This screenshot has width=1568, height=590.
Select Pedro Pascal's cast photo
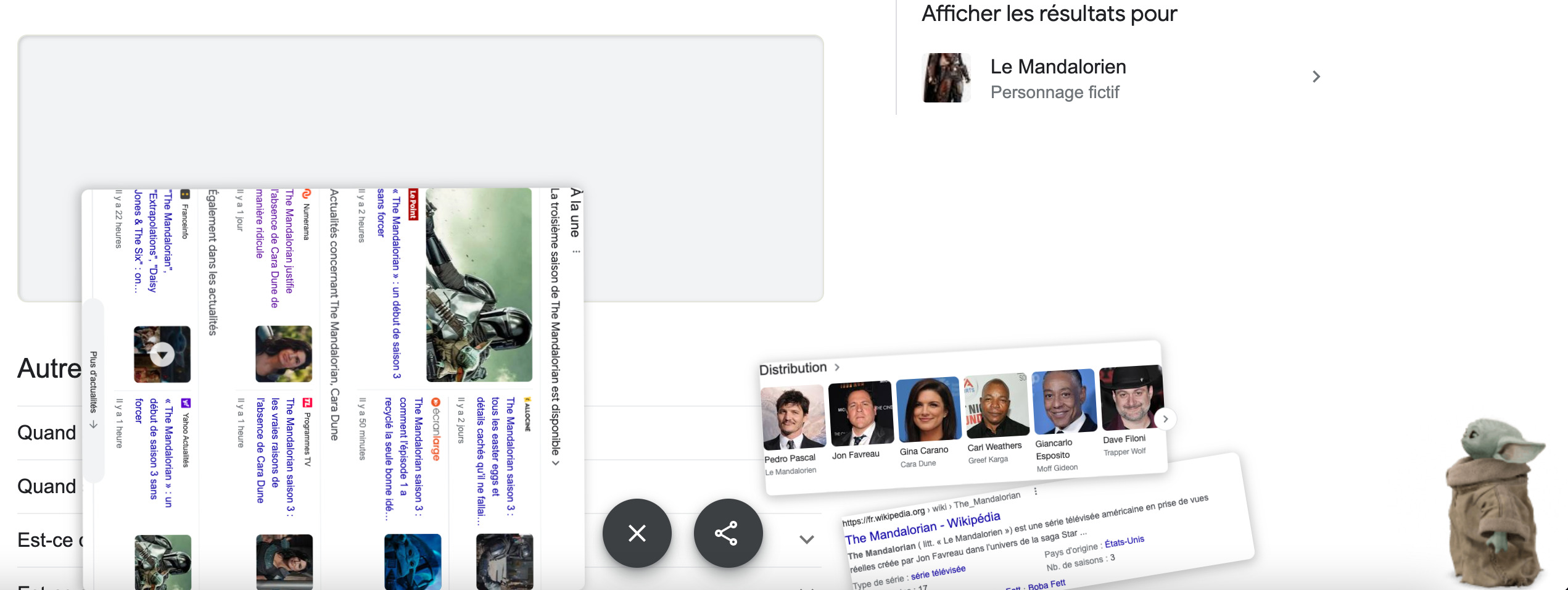point(793,418)
